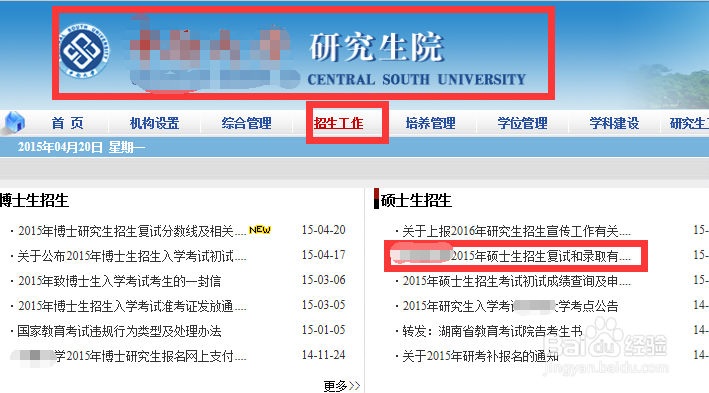Select the 综合管理 menu
709x393 pixels.
pos(246,123)
